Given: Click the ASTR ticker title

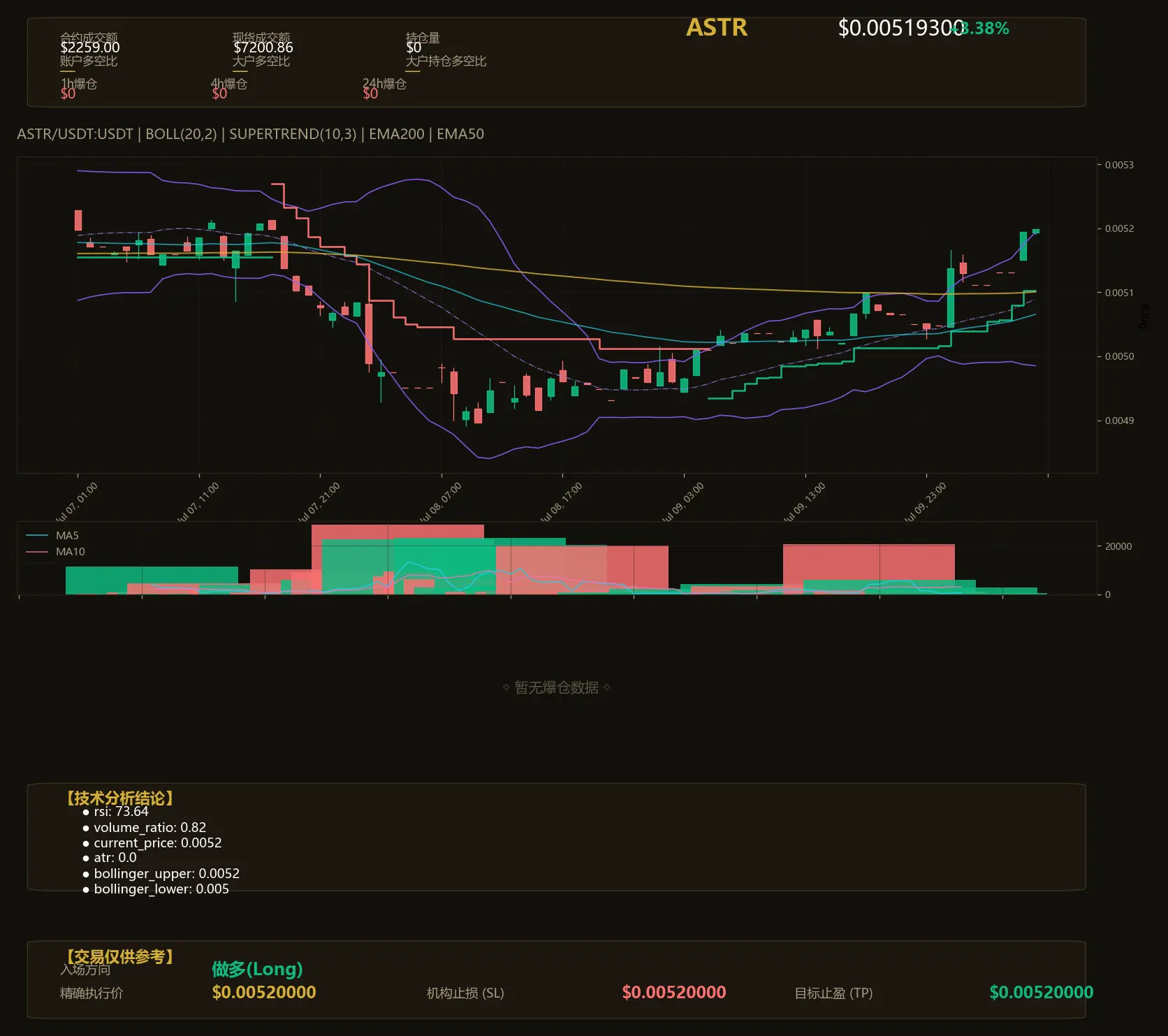Looking at the screenshot, I should click(x=717, y=27).
